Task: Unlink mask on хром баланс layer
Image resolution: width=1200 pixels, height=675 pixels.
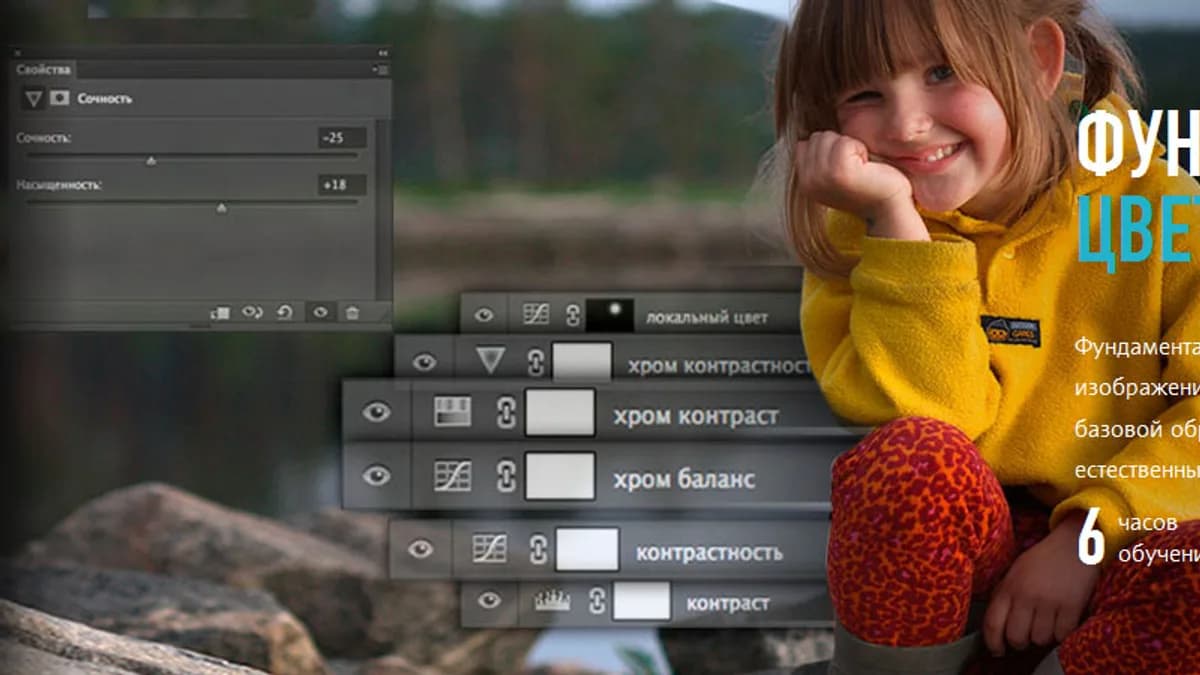Action: tap(506, 477)
